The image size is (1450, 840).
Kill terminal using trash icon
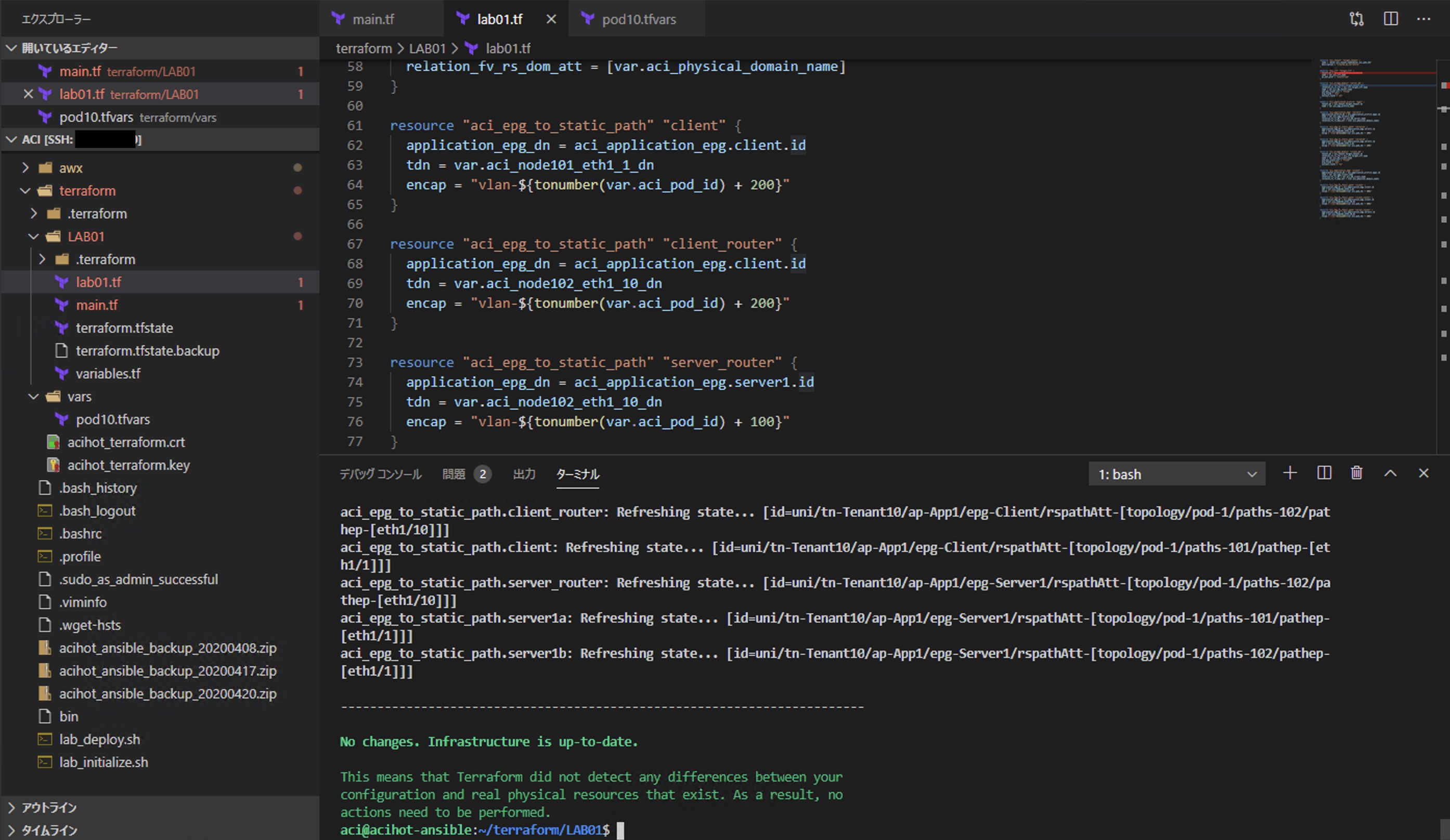pyautogui.click(x=1356, y=473)
